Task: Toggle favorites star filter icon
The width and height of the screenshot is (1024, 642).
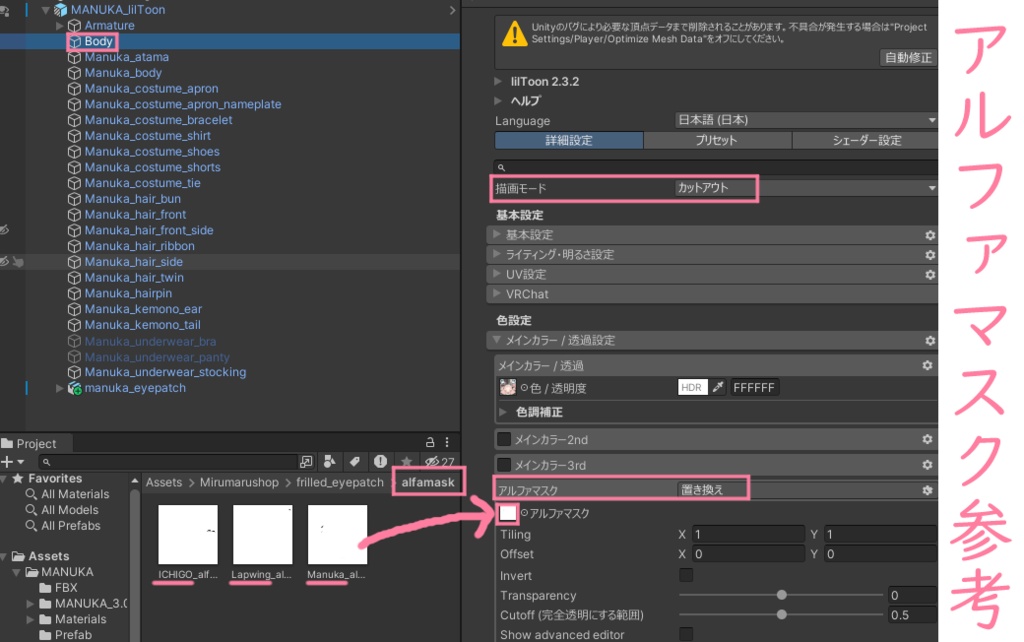Action: pos(406,462)
